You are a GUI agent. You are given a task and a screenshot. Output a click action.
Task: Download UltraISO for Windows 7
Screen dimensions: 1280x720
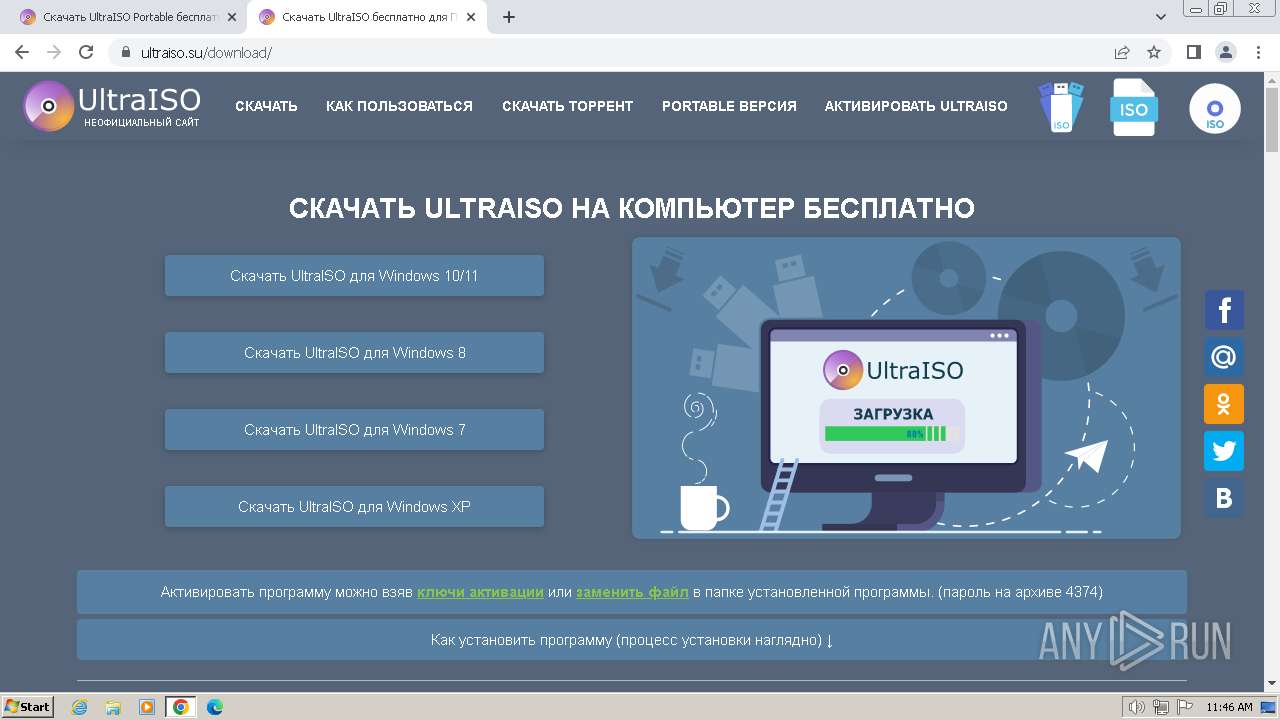pos(354,430)
